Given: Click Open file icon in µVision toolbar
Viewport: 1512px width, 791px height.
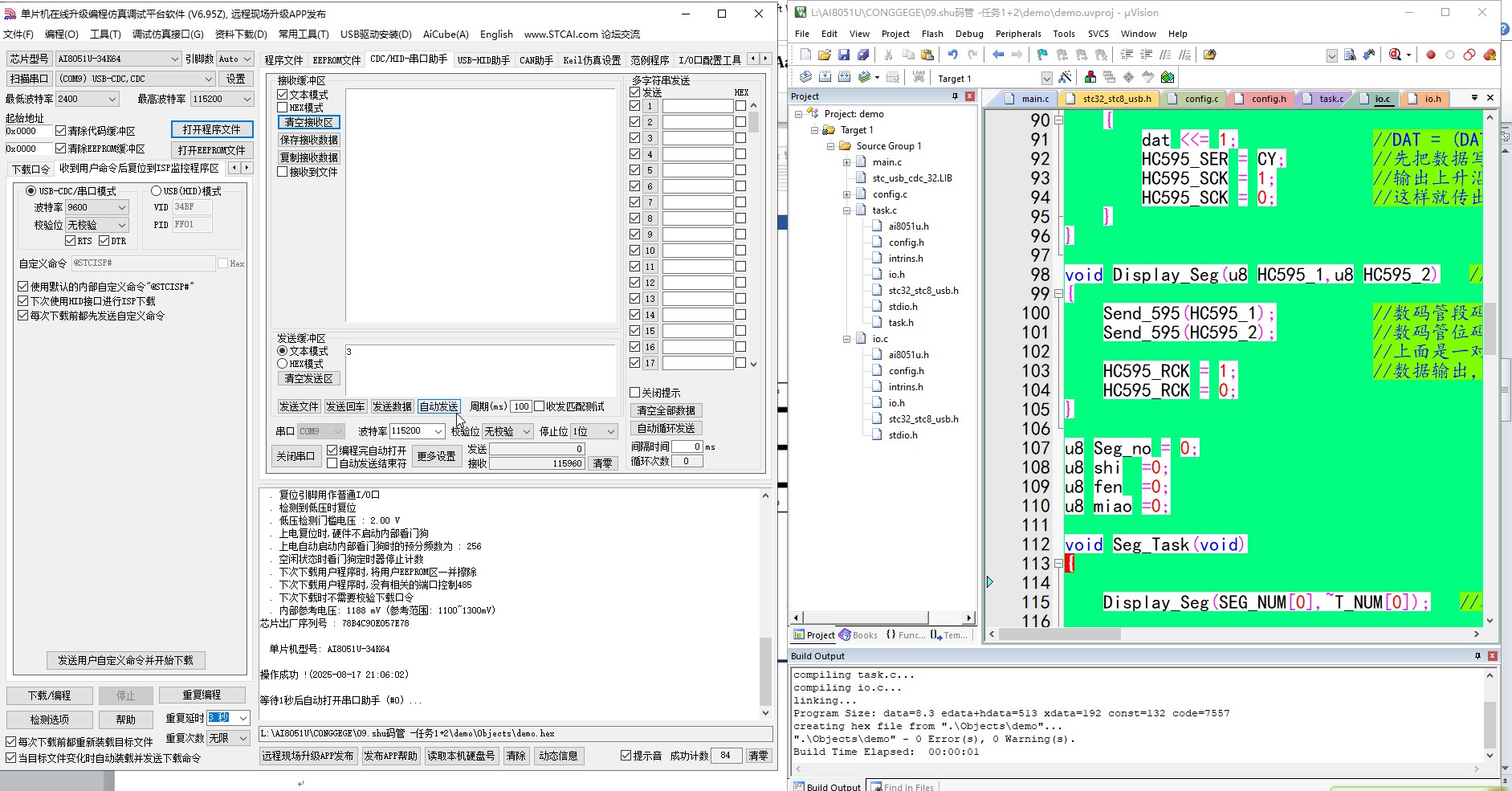Looking at the screenshot, I should 825,55.
